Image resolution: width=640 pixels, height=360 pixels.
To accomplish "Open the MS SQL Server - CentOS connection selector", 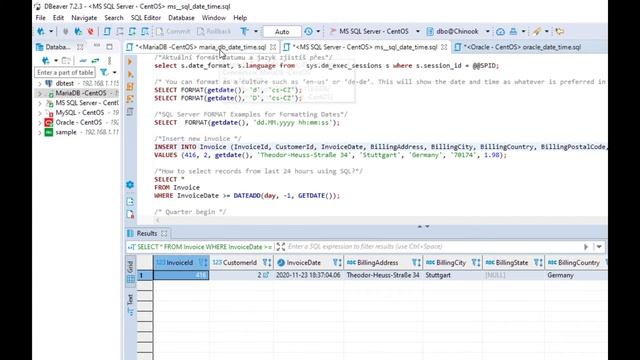I will [x=374, y=31].
